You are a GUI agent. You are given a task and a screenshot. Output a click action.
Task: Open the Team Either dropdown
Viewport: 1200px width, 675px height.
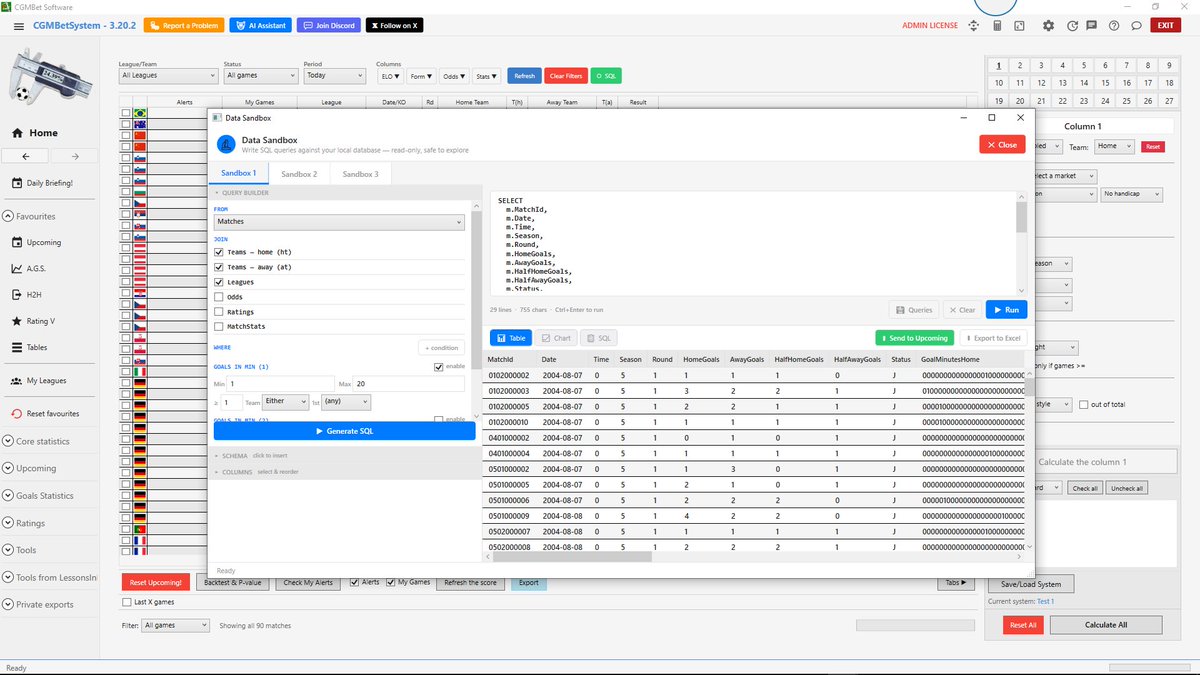287,401
